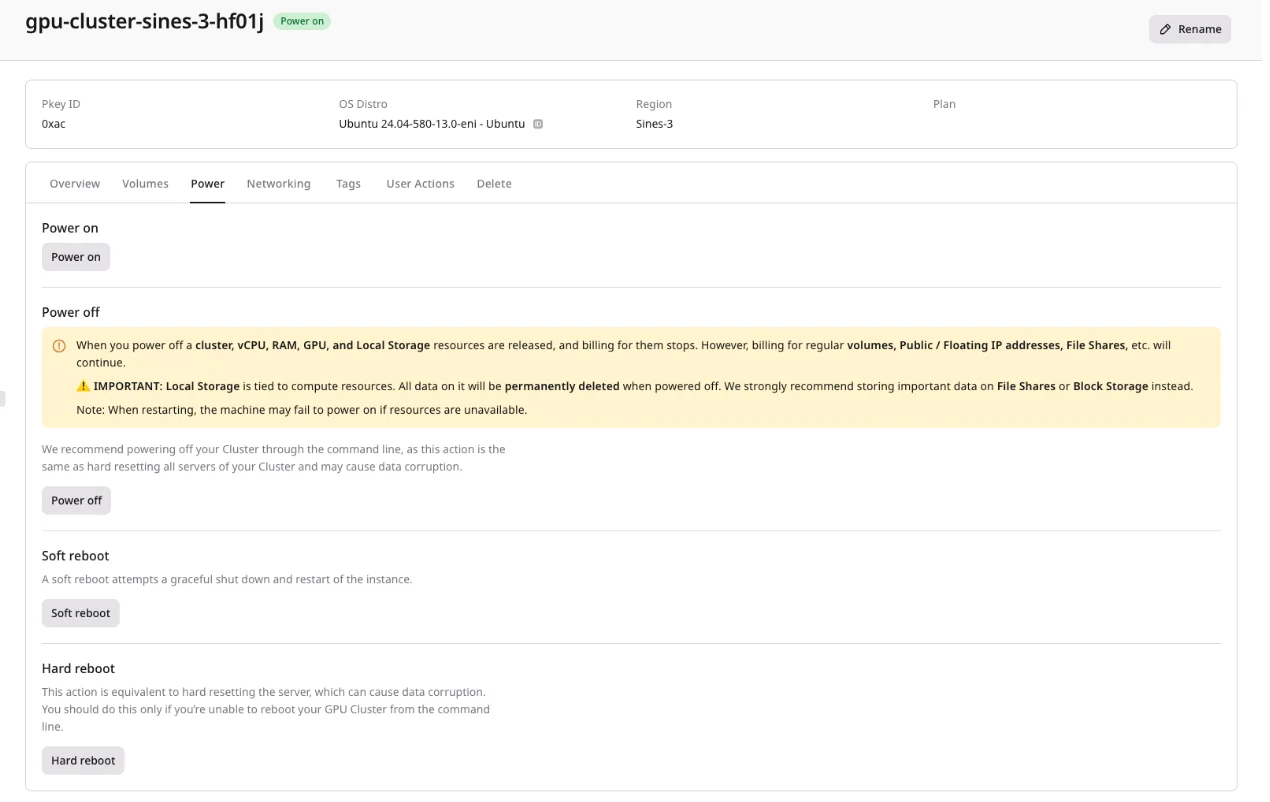Screen dimensions: 1270x802
Task: Go to the Networking tab
Action: pyautogui.click(x=279, y=184)
